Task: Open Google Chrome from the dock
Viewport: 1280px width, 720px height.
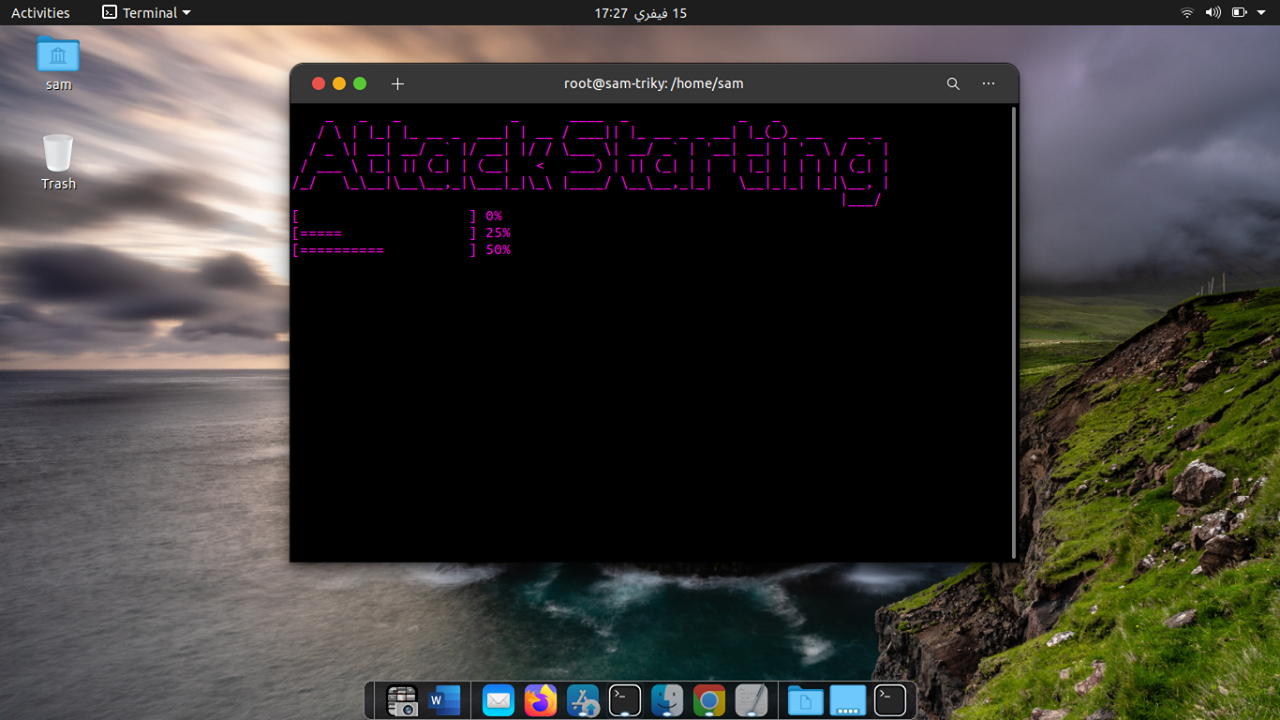Action: pyautogui.click(x=709, y=700)
